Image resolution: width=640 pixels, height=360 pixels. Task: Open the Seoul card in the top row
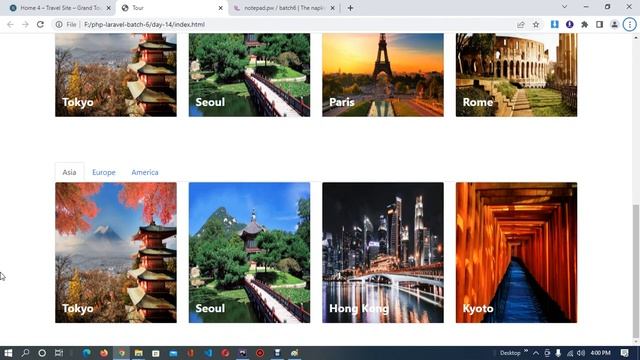[249, 75]
